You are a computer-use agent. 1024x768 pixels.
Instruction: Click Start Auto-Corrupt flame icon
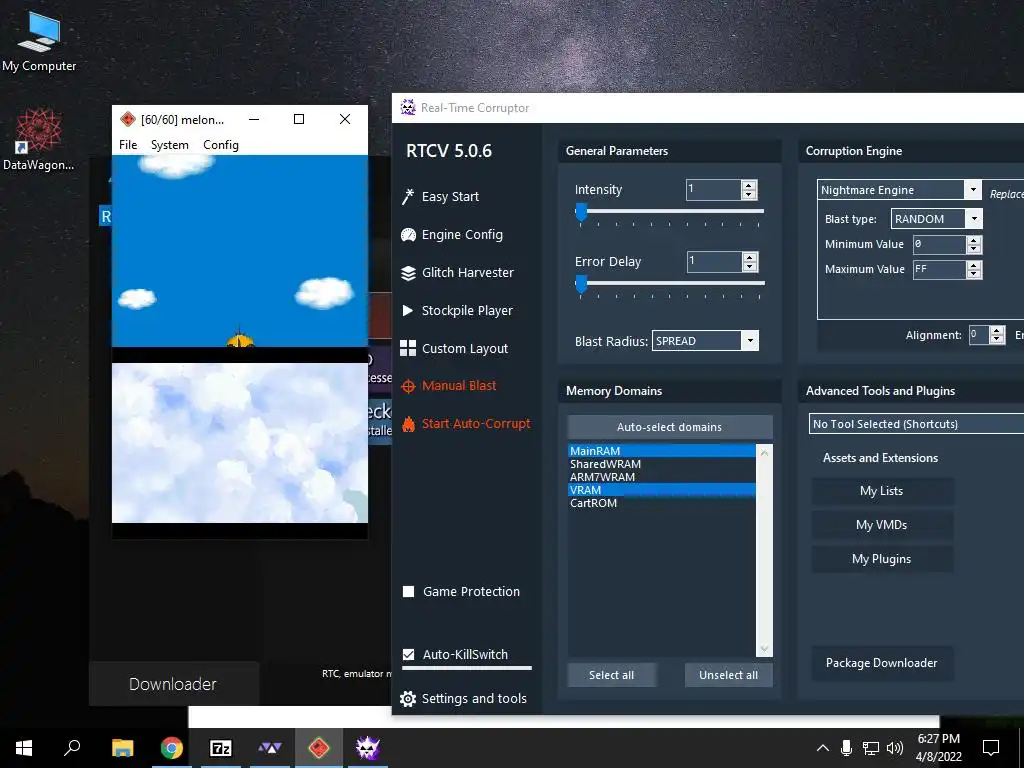408,424
